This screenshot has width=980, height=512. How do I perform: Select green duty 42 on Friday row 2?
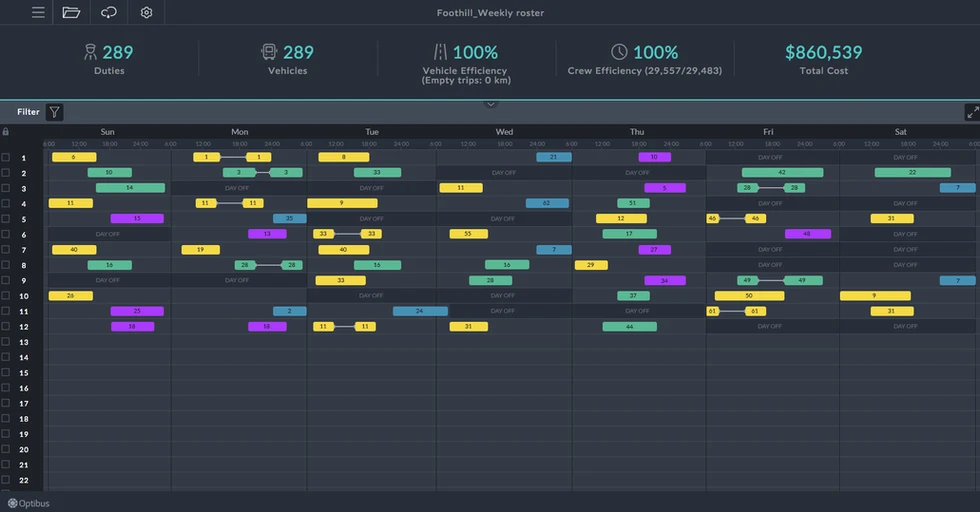click(782, 173)
